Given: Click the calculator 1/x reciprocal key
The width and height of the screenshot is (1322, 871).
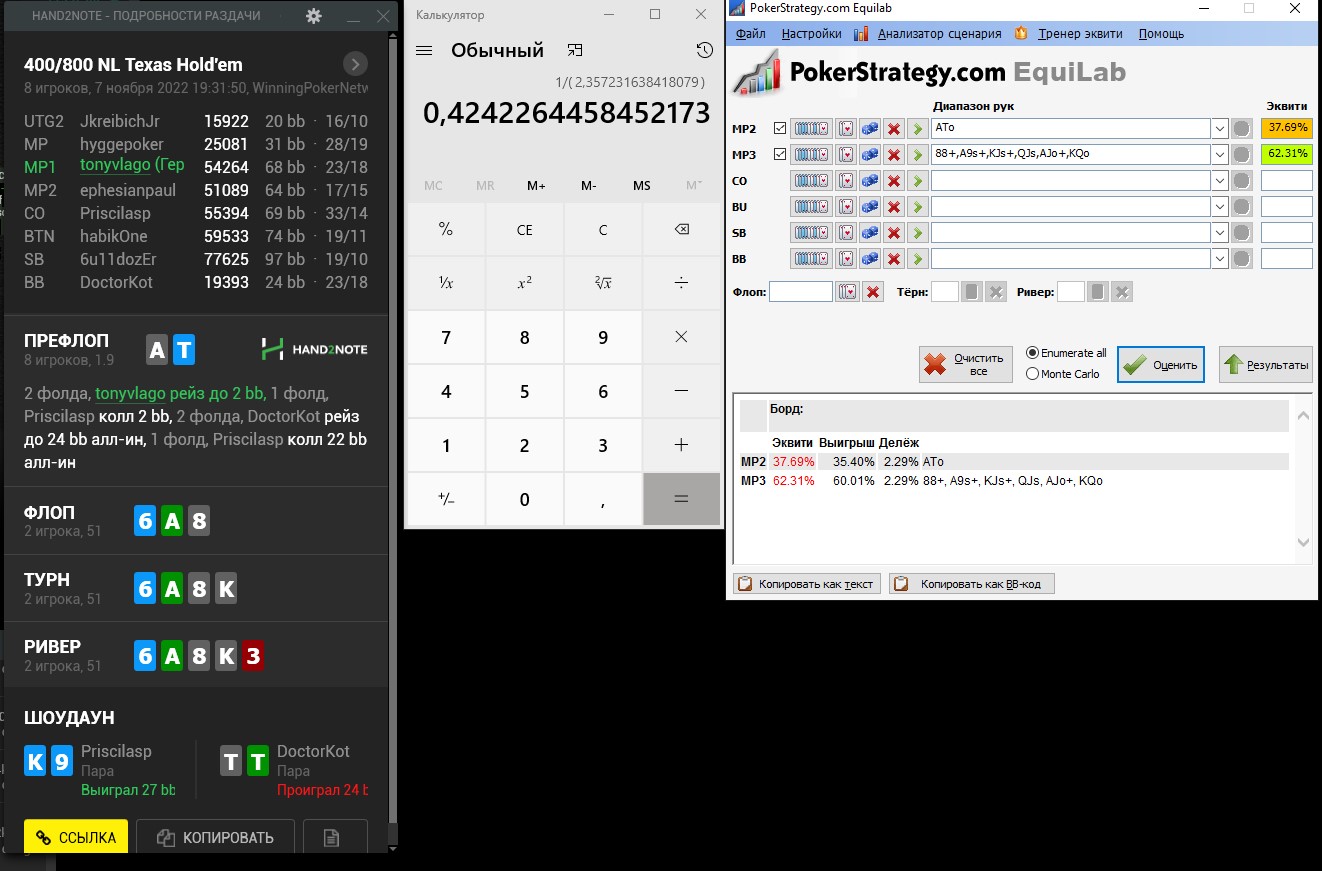Looking at the screenshot, I should point(446,283).
